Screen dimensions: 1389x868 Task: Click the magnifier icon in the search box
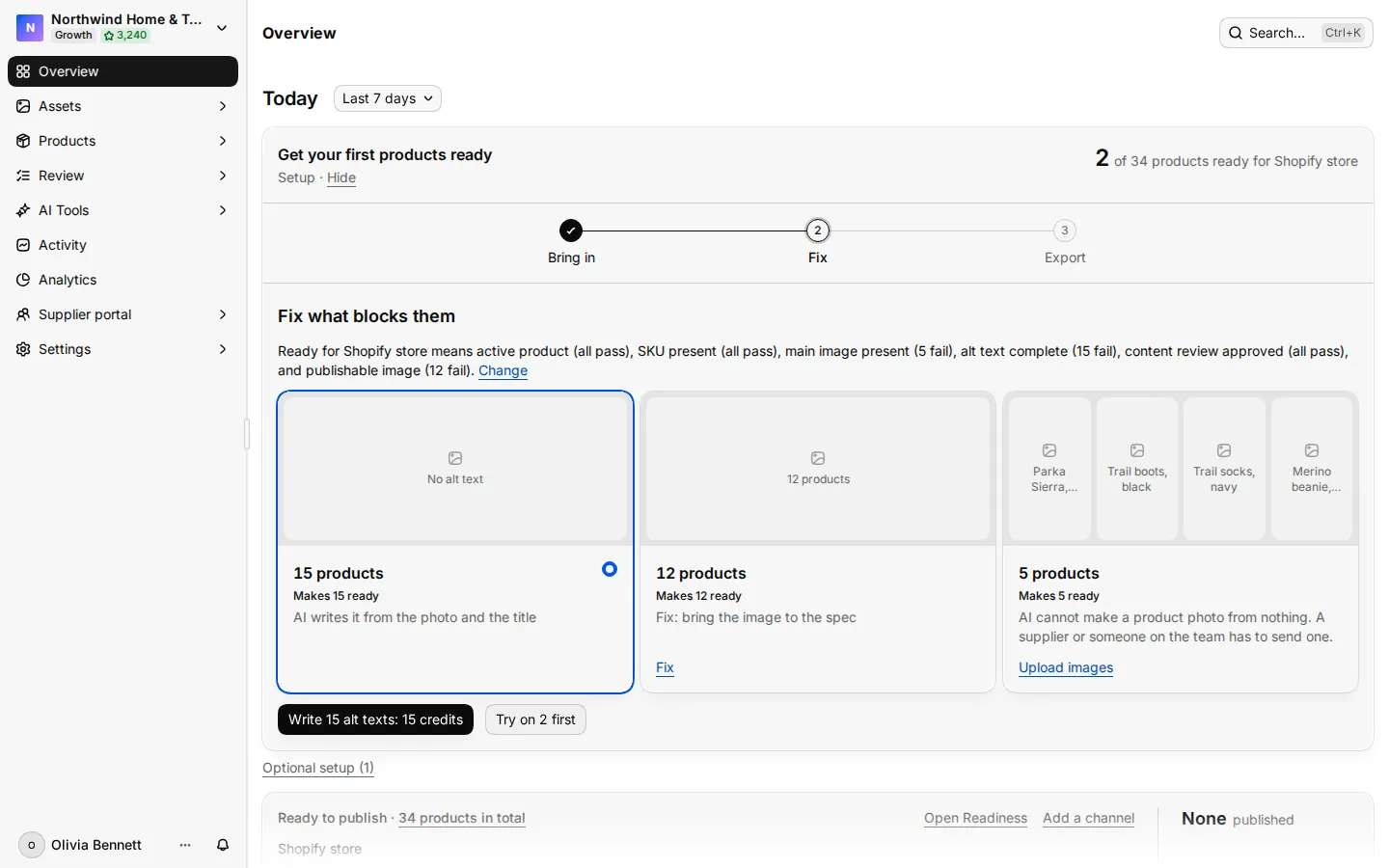pyautogui.click(x=1236, y=33)
